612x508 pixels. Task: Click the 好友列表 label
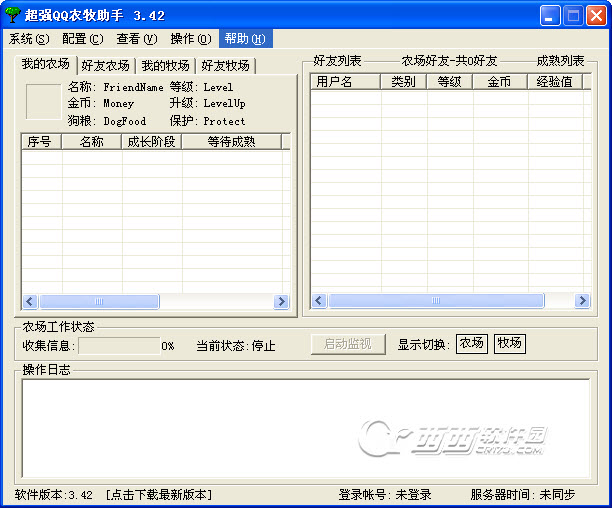337,61
